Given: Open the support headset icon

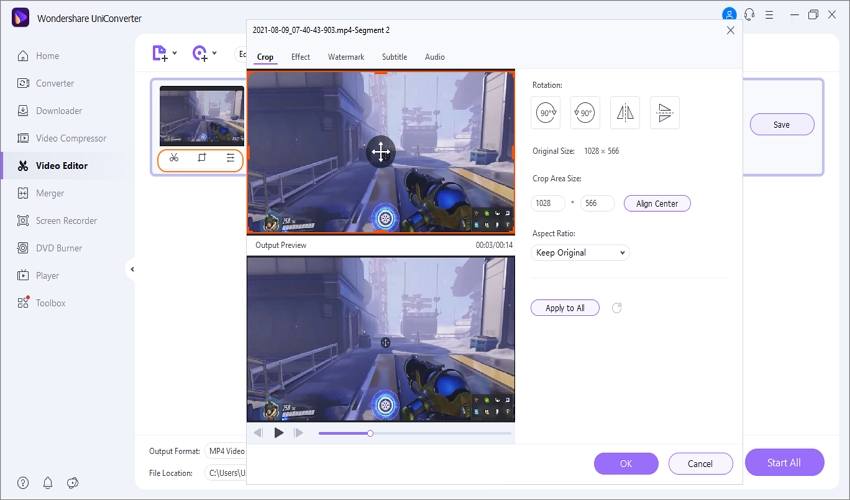Looking at the screenshot, I should [x=750, y=15].
